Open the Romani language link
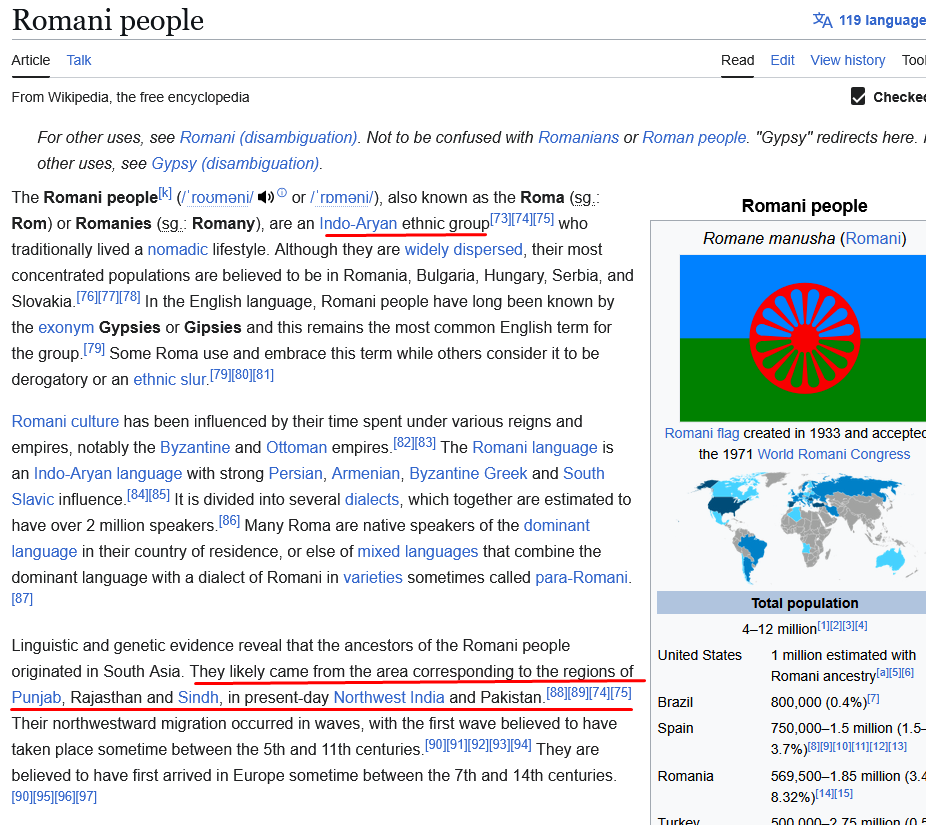The height and width of the screenshot is (825, 926). point(535,447)
